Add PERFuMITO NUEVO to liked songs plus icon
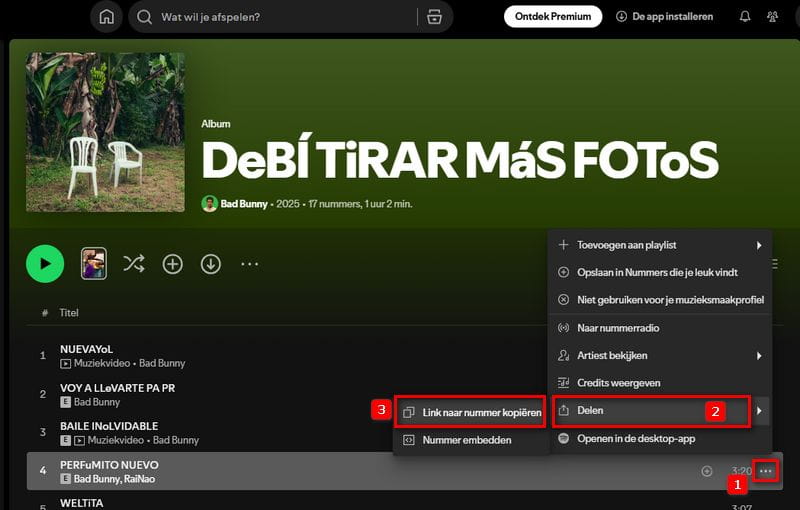 pyautogui.click(x=707, y=471)
